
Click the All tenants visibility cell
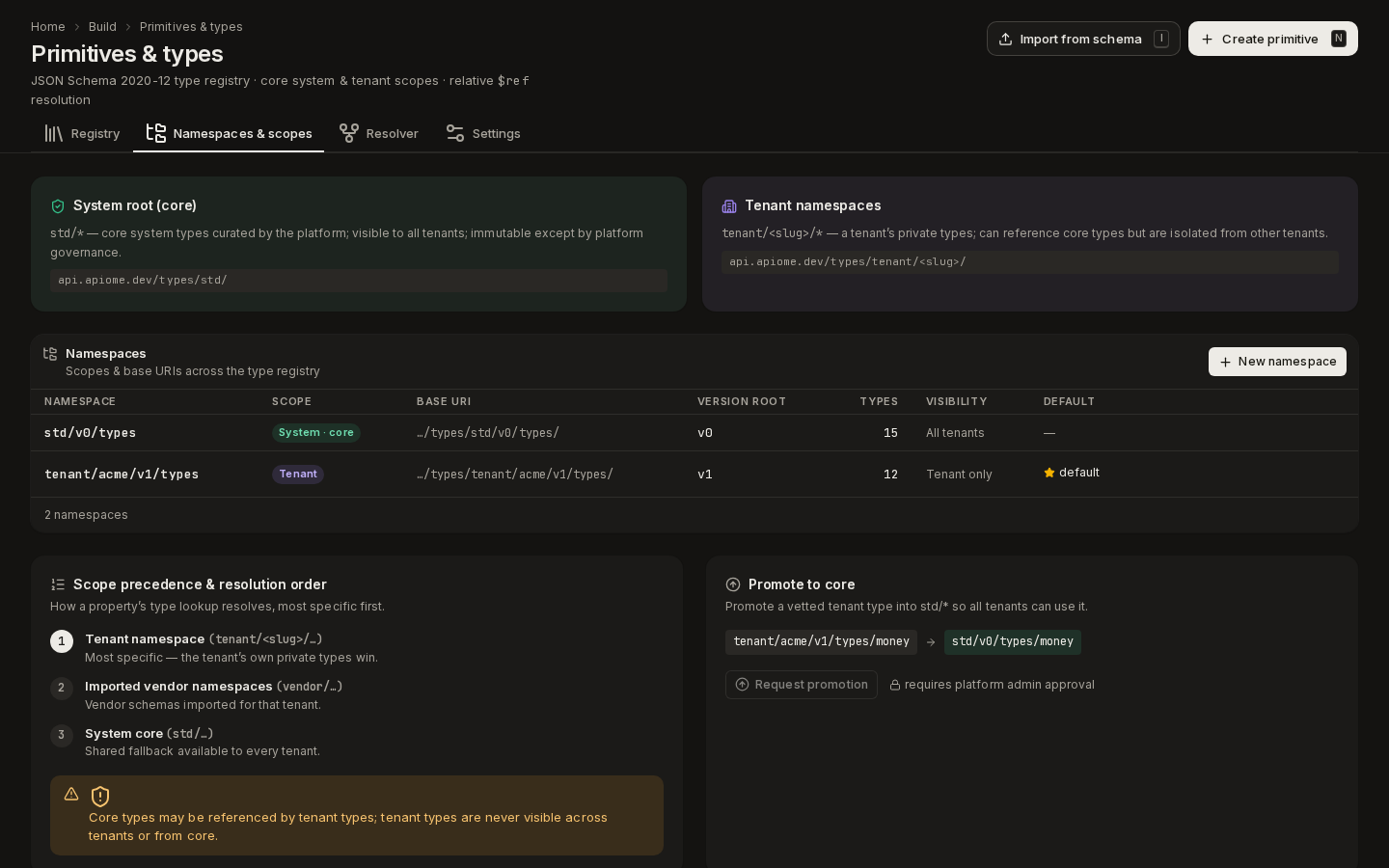[955, 433]
